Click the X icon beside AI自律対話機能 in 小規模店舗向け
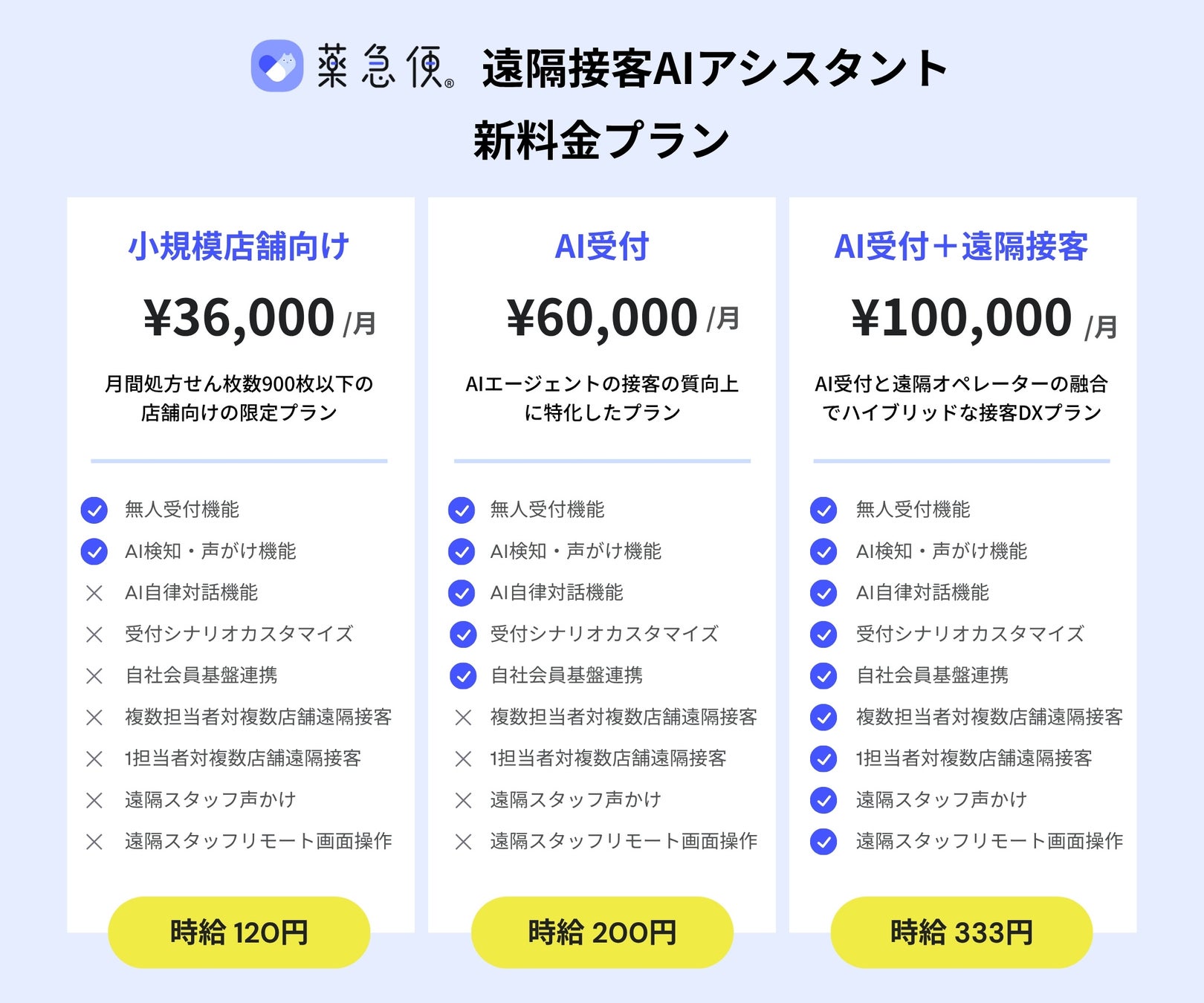Image resolution: width=1204 pixels, height=1003 pixels. coord(94,593)
